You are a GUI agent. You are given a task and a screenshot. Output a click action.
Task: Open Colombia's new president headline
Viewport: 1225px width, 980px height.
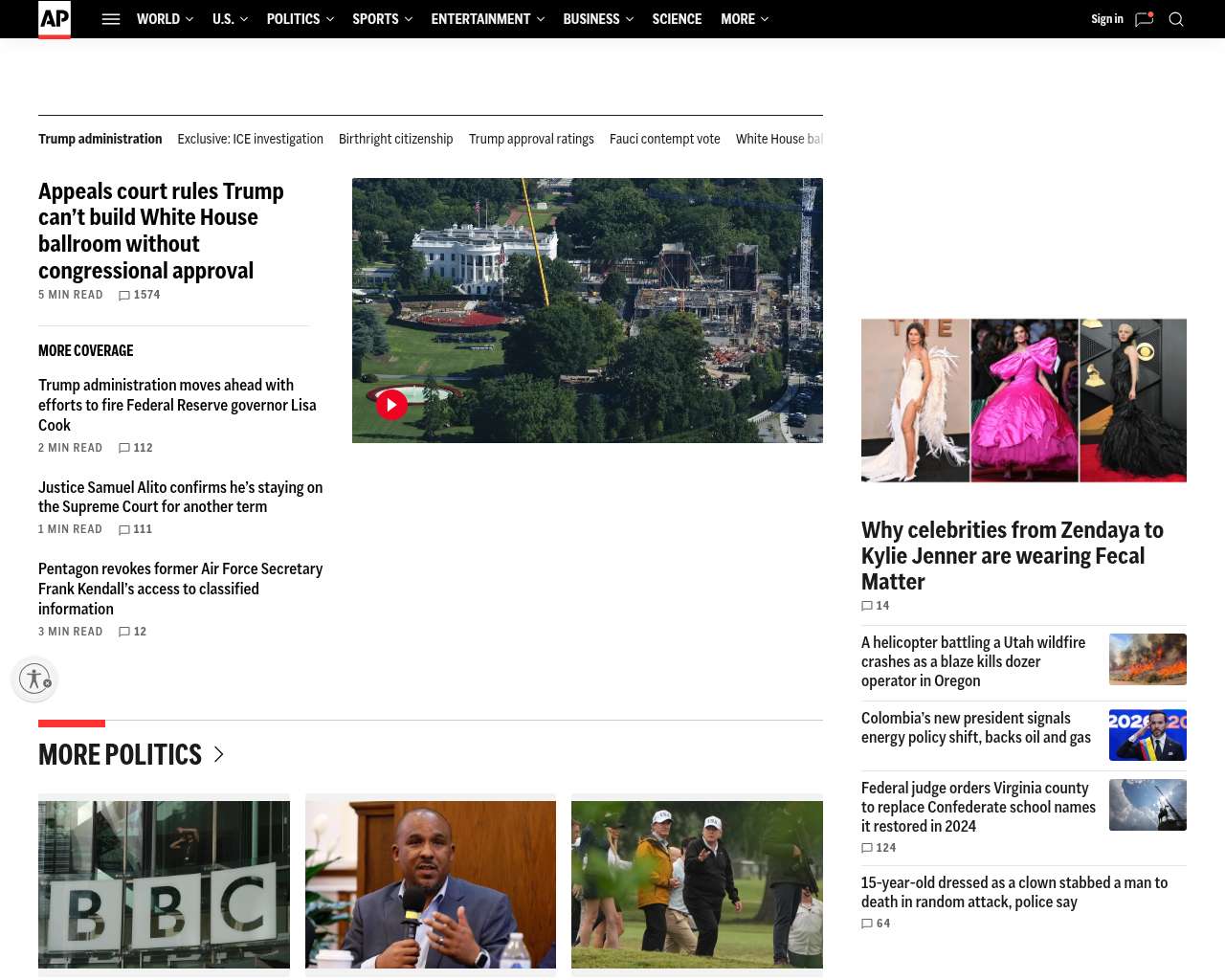(x=976, y=727)
